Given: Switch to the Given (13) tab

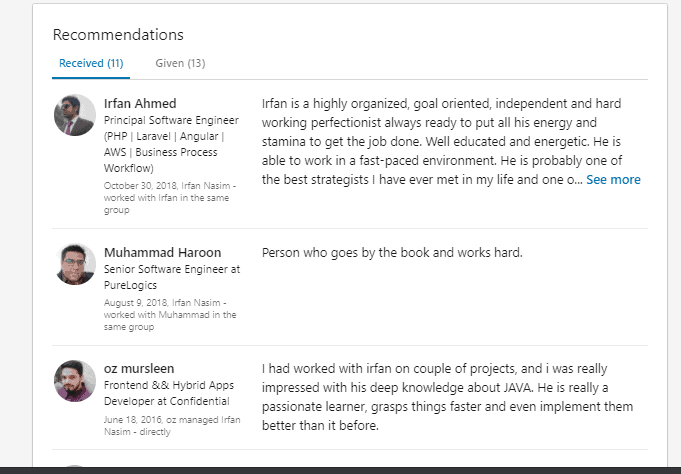Looking at the screenshot, I should tap(180, 63).
